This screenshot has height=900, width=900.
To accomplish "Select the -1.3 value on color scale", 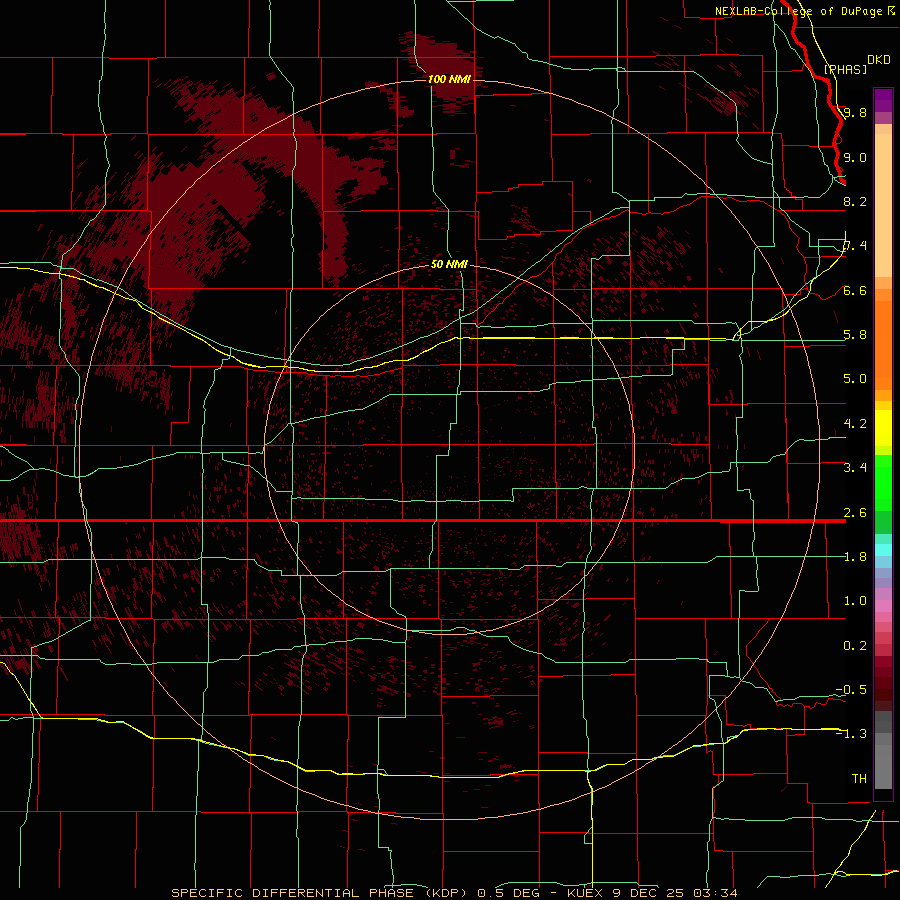I will click(851, 734).
